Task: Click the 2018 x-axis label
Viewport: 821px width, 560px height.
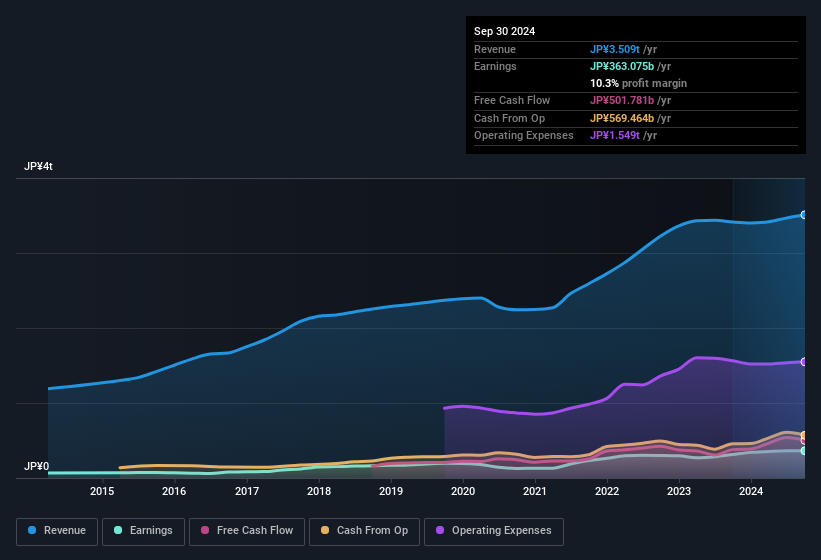Action: click(319, 491)
